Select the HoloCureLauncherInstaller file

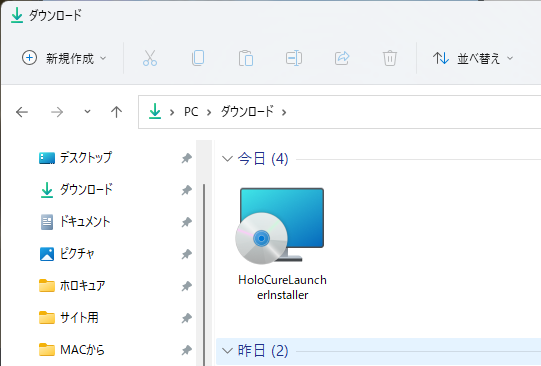coord(282,244)
